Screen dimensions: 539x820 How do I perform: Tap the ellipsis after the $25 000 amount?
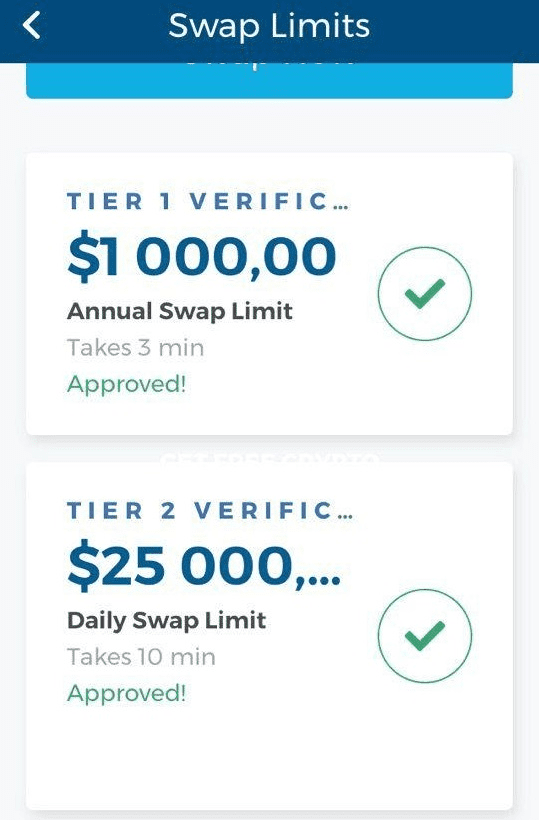click(x=322, y=579)
